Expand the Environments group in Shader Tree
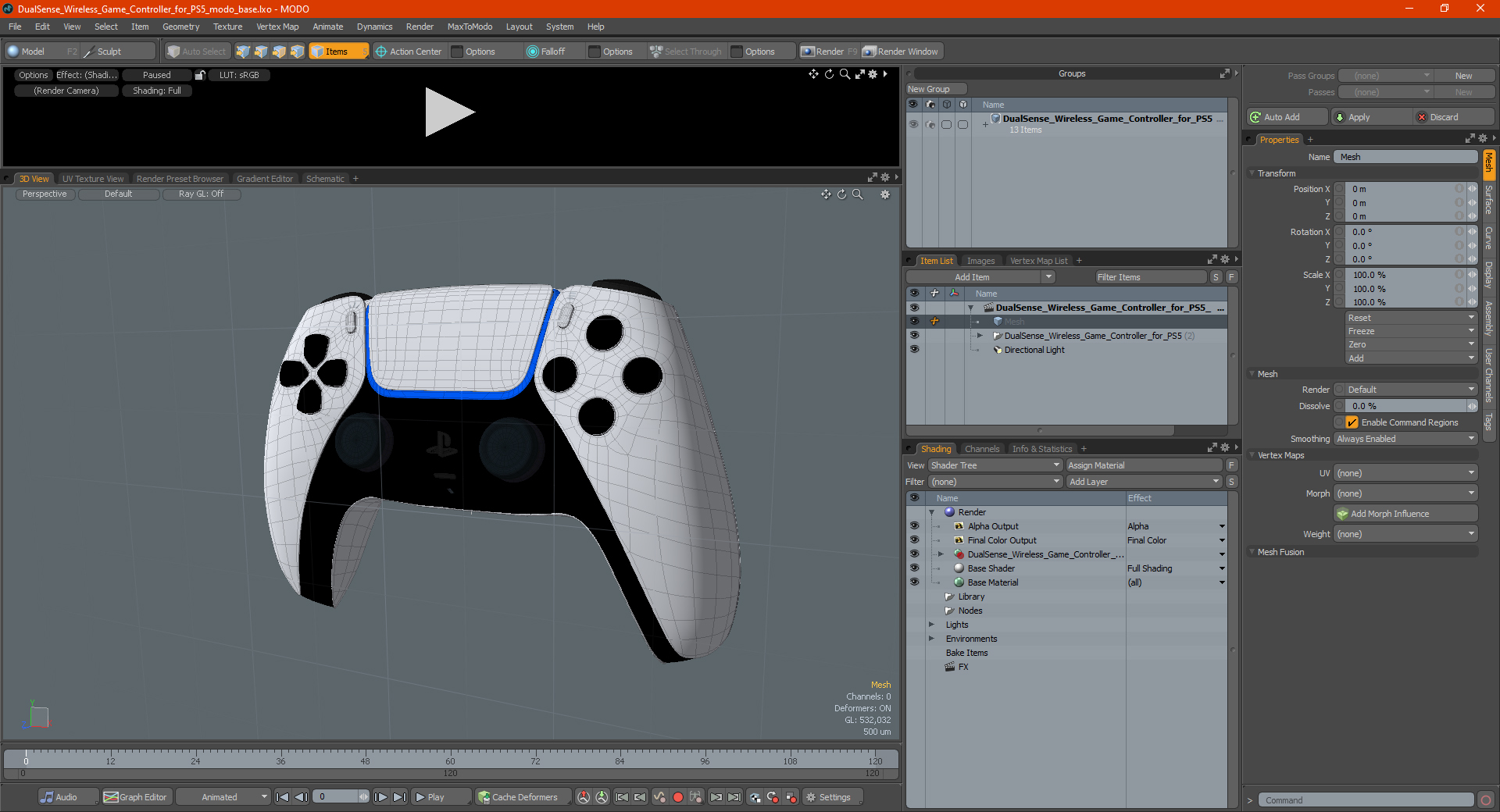This screenshot has width=1500, height=812. pos(931,639)
